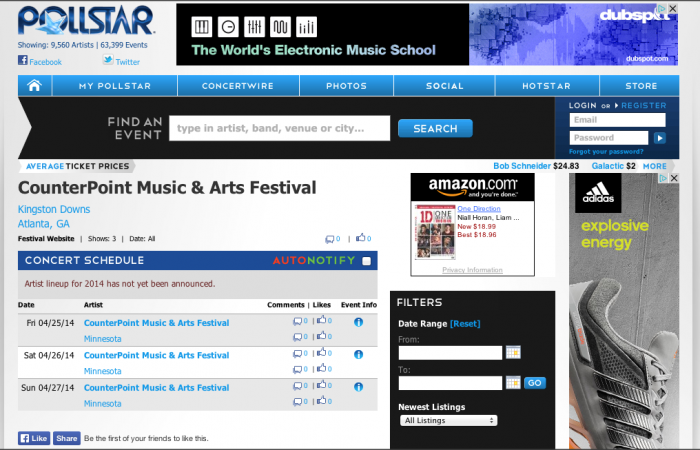This screenshot has width=700, height=450.
Task: Open Pollstar's Twitter page icon
Action: pyautogui.click(x=106, y=62)
